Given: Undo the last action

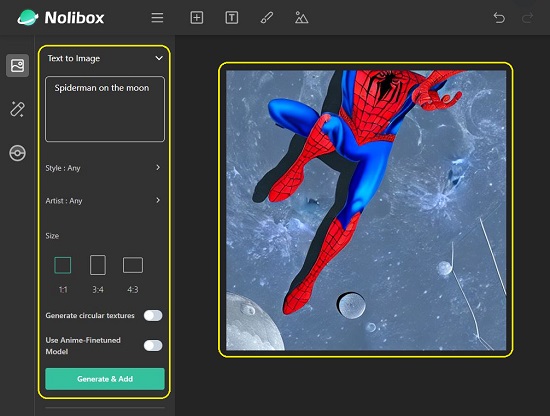Looking at the screenshot, I should point(499,18).
